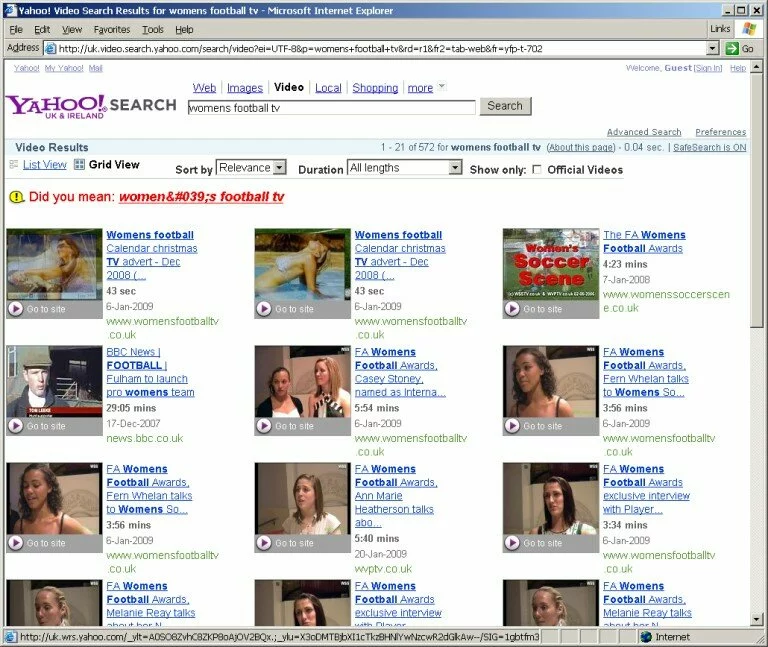The image size is (768, 647).
Task: Click the vertical scrollbar up arrow
Action: pyautogui.click(x=756, y=66)
